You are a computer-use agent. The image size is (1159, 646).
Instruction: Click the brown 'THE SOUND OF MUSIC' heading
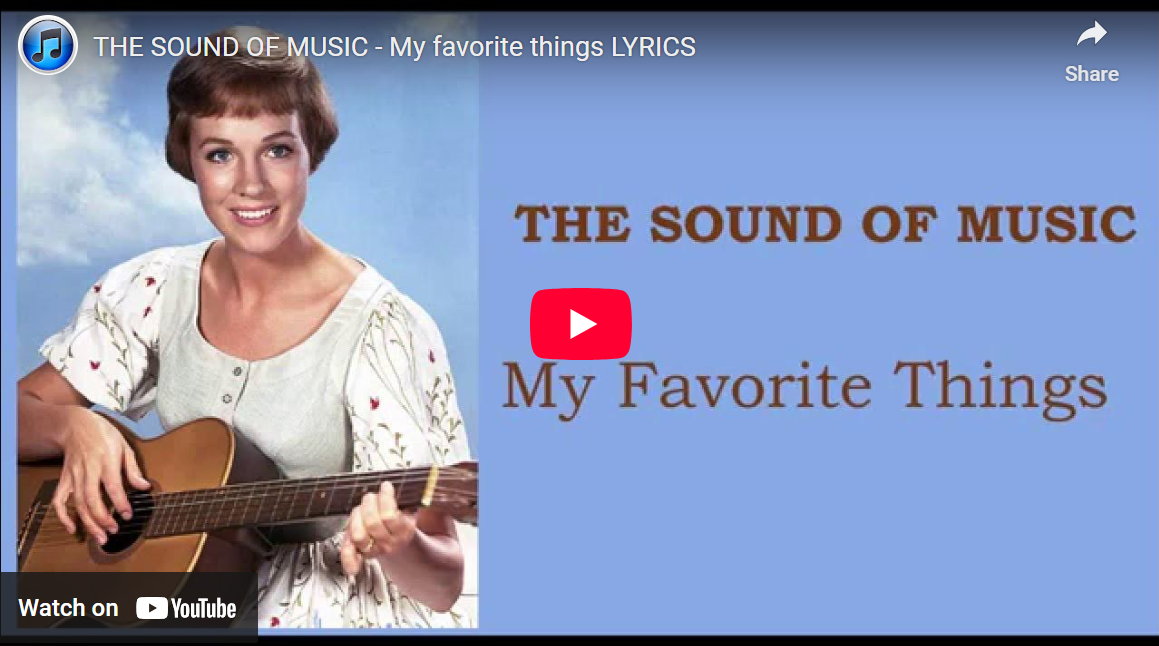point(825,224)
